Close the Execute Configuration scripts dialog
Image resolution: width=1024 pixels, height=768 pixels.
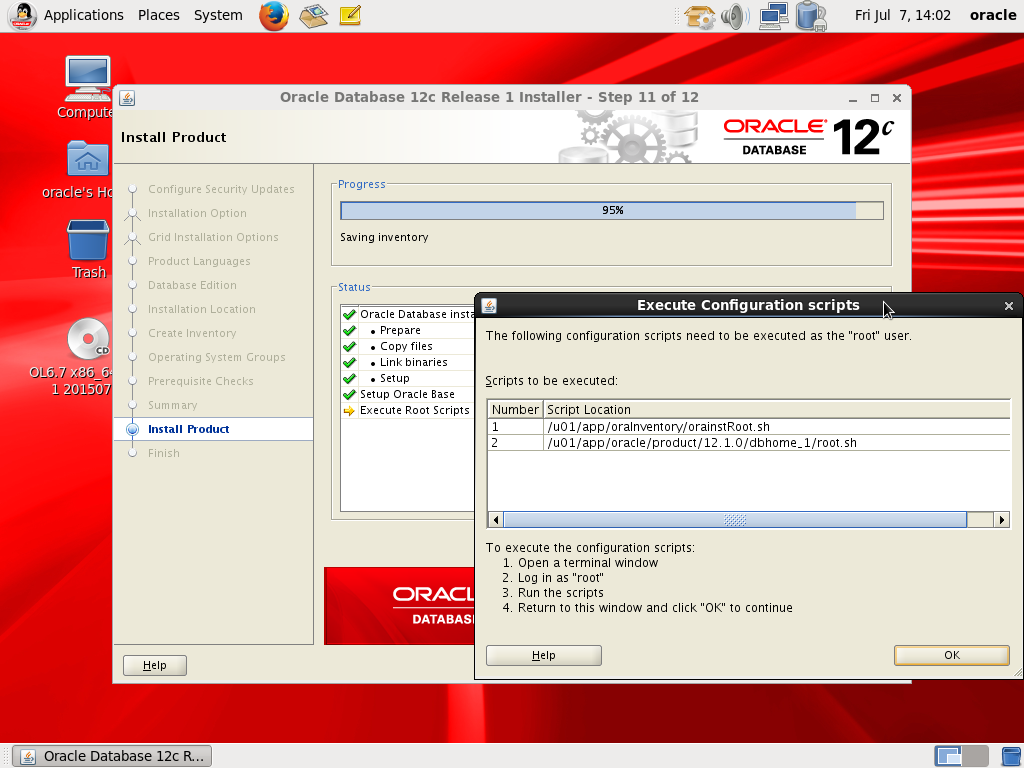1008,306
